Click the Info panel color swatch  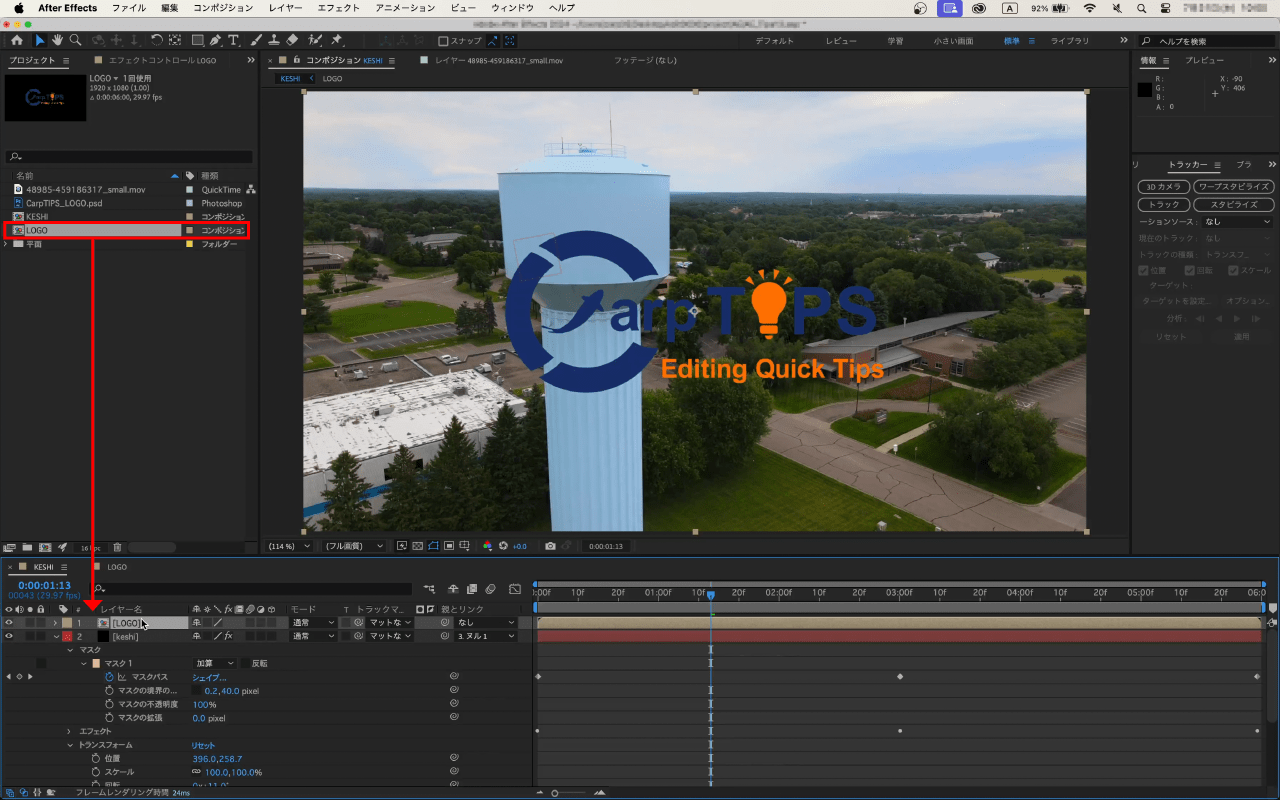(x=1145, y=90)
